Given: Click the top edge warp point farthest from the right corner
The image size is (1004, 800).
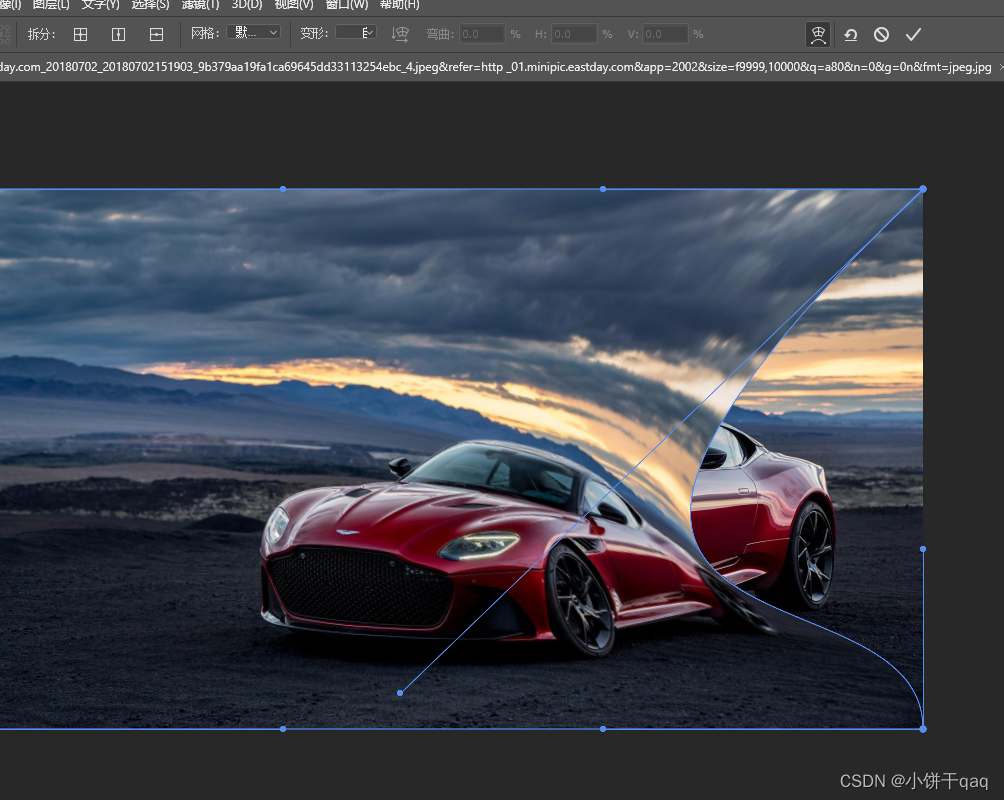Looking at the screenshot, I should pos(283,189).
